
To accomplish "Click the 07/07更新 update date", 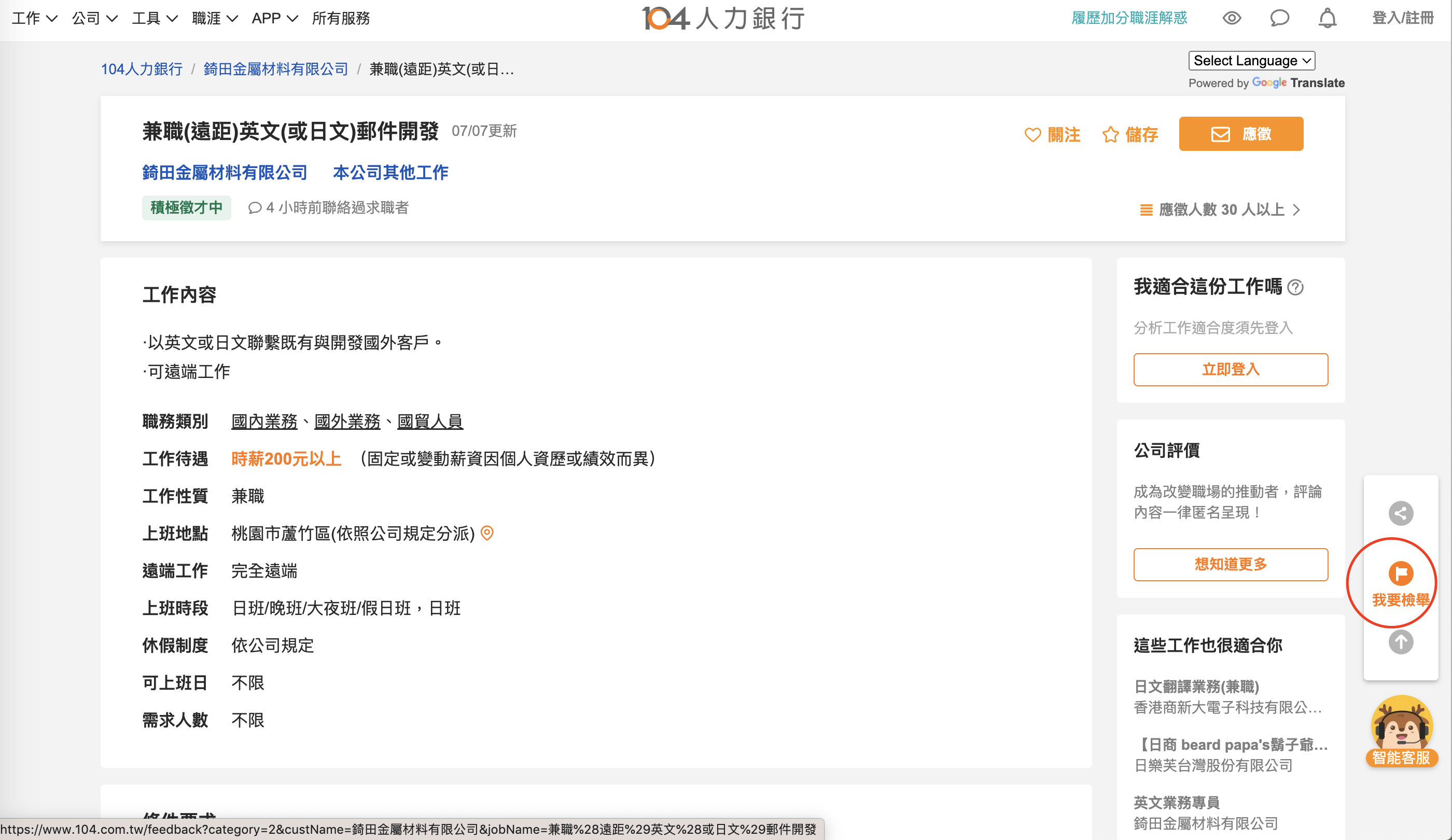I will (x=484, y=131).
